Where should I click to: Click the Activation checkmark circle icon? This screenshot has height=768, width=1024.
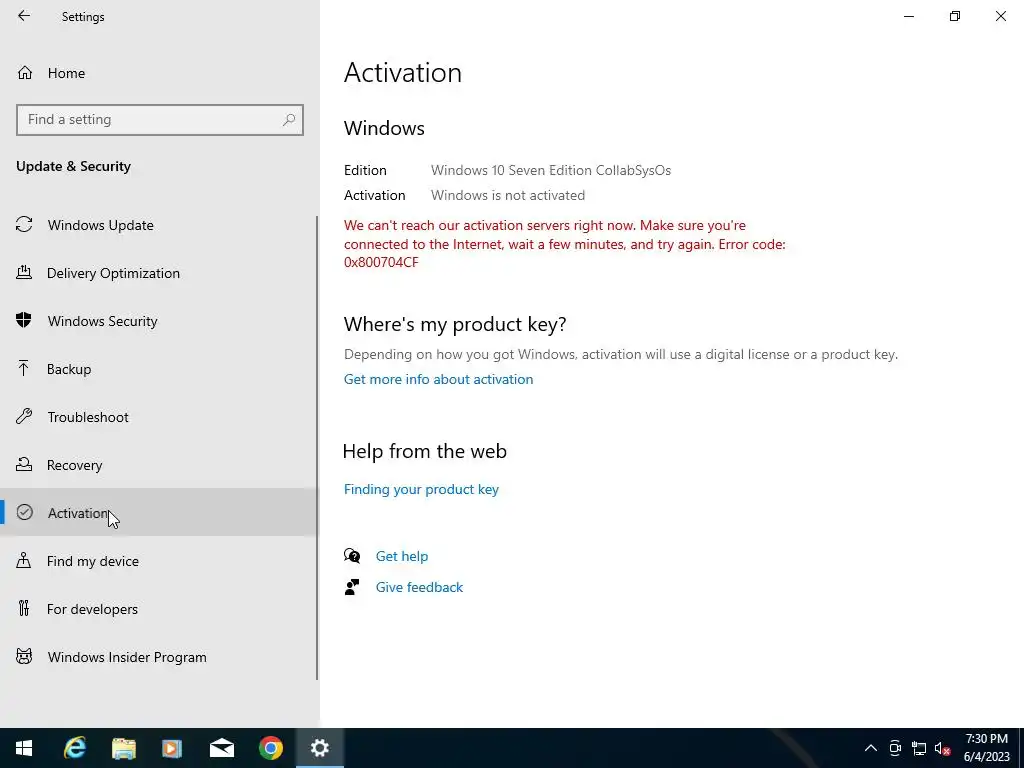(x=24, y=513)
